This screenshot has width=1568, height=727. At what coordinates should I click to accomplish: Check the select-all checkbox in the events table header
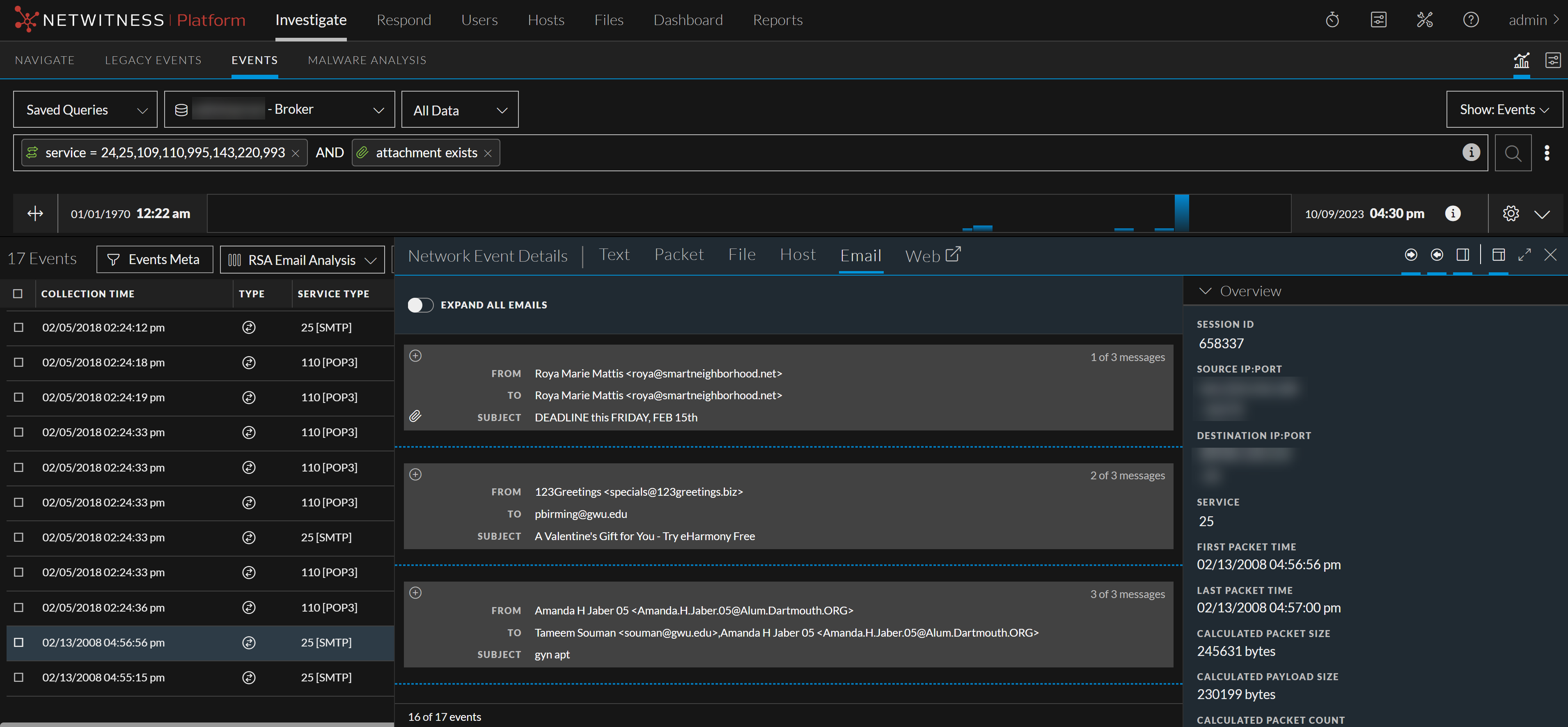point(18,294)
